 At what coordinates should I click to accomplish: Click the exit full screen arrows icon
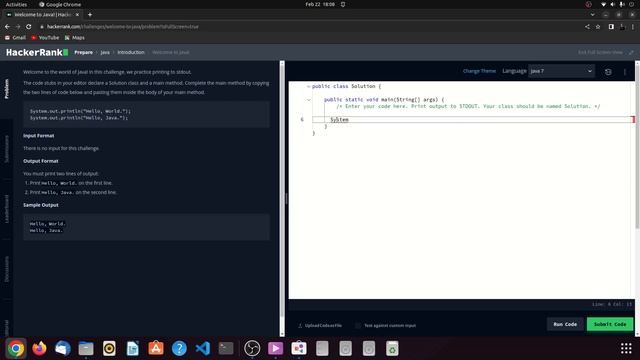(631, 52)
